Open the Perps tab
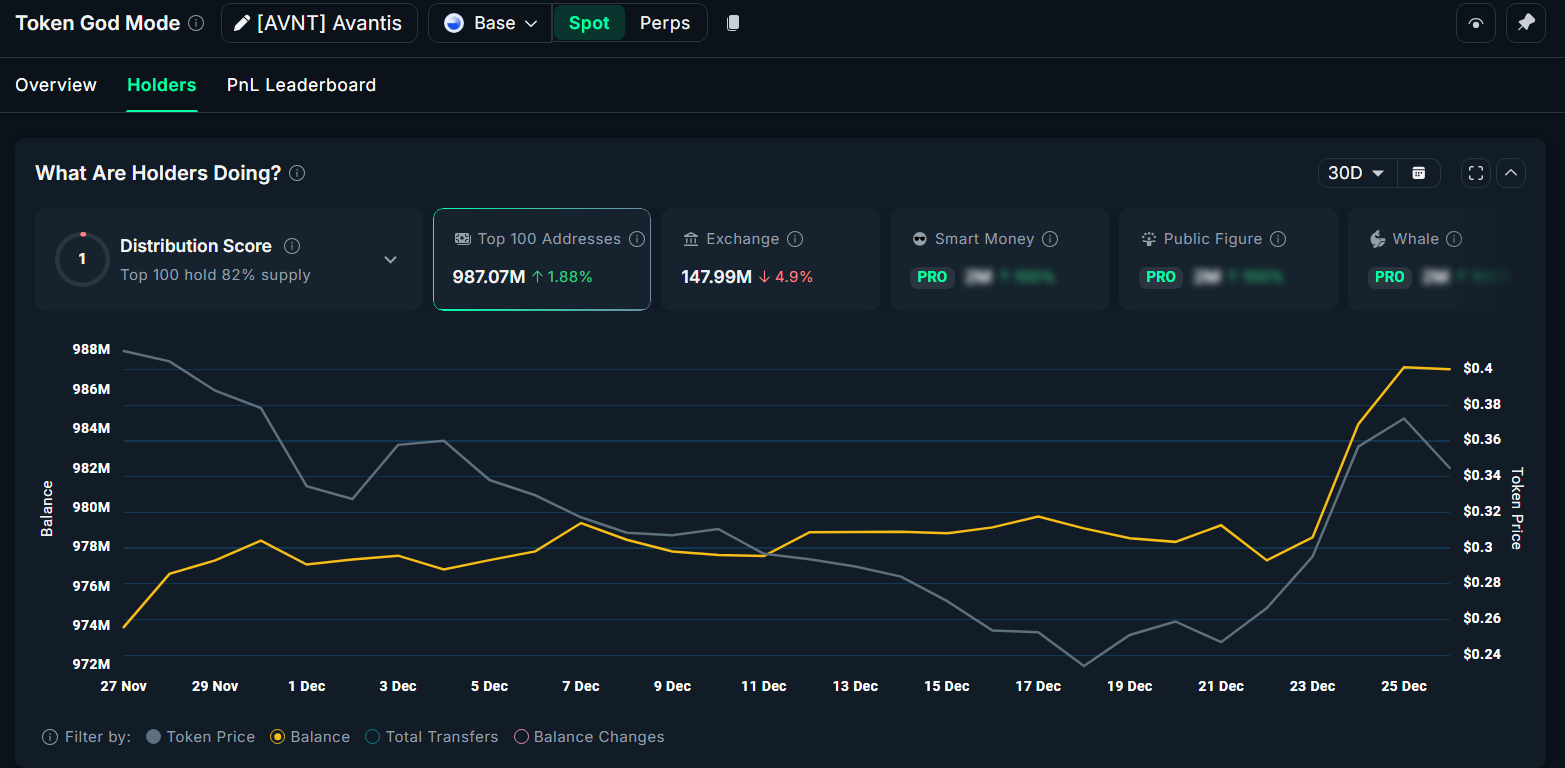Screen dimensions: 1565x768 [x=664, y=22]
